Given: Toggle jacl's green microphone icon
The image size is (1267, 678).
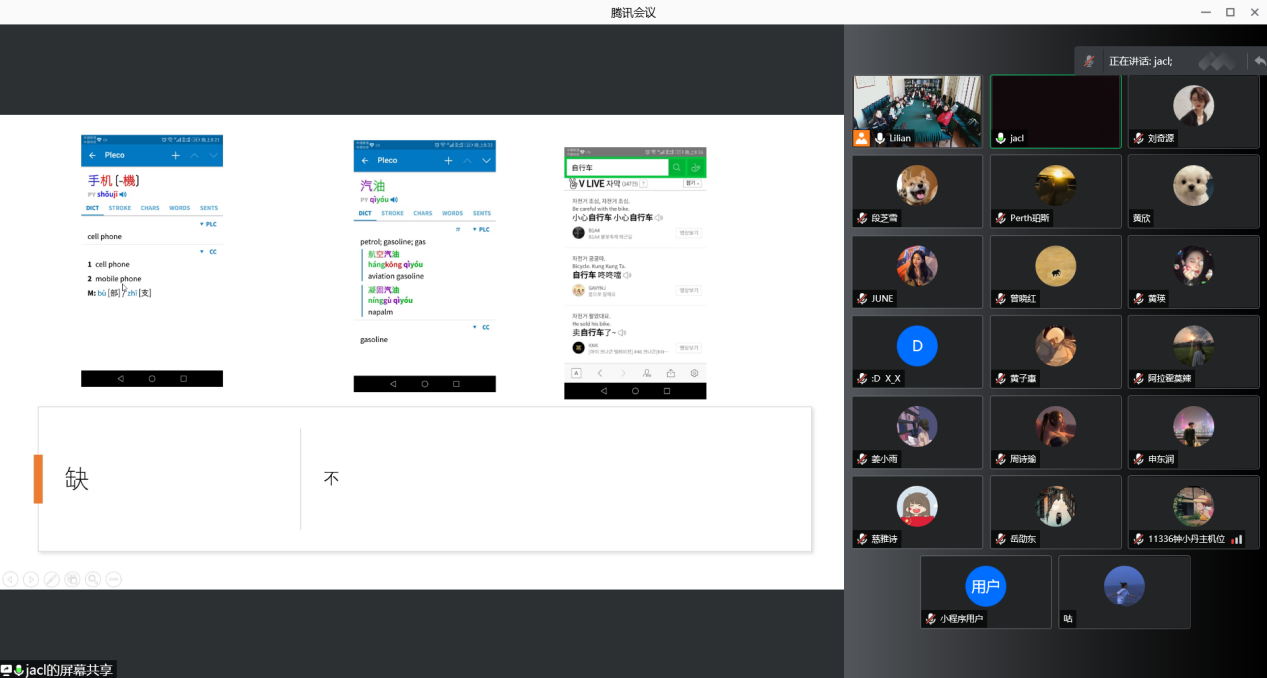Looking at the screenshot, I should point(1000,138).
